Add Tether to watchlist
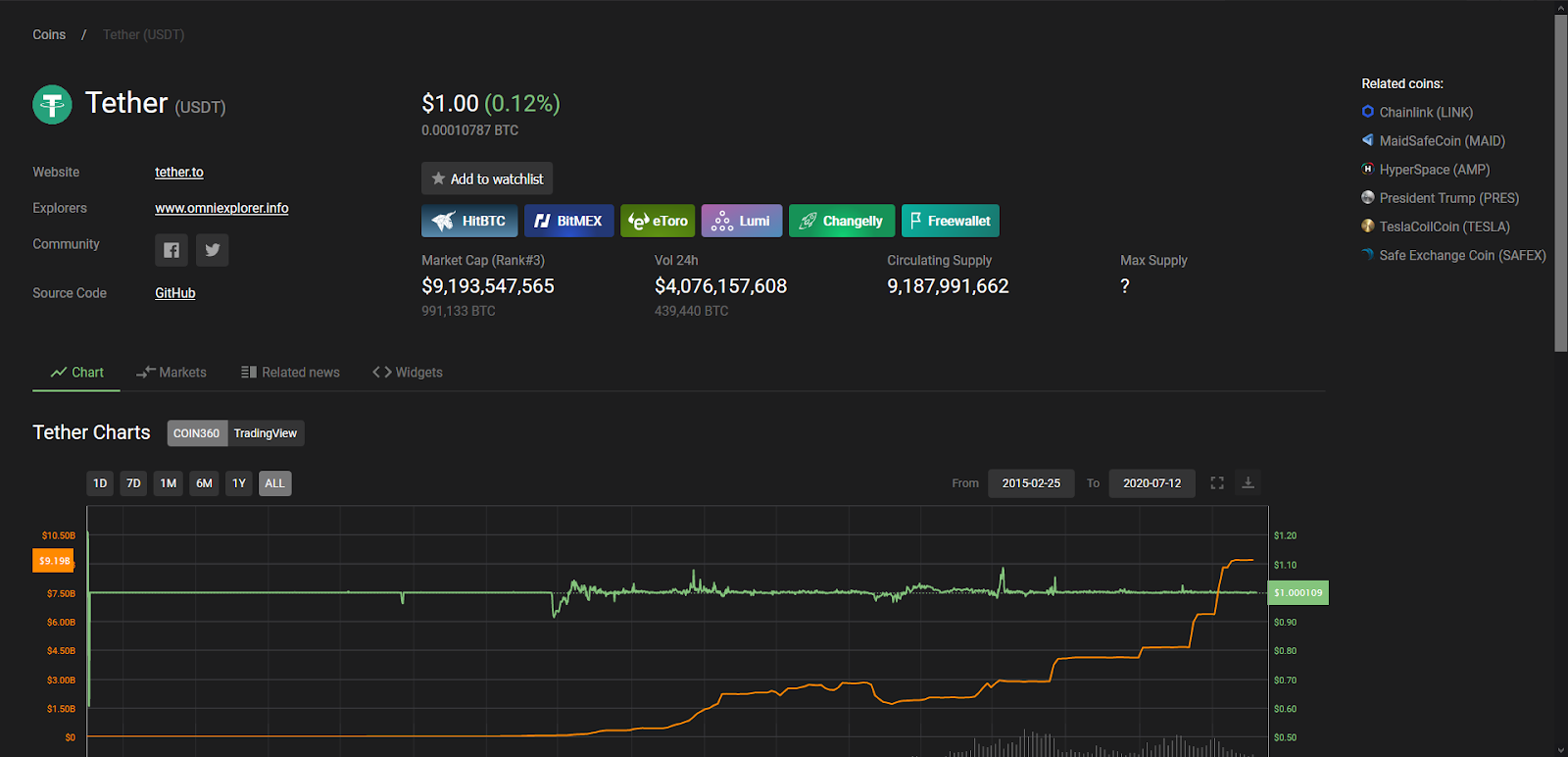Screen dimensions: 1568x757 487,178
